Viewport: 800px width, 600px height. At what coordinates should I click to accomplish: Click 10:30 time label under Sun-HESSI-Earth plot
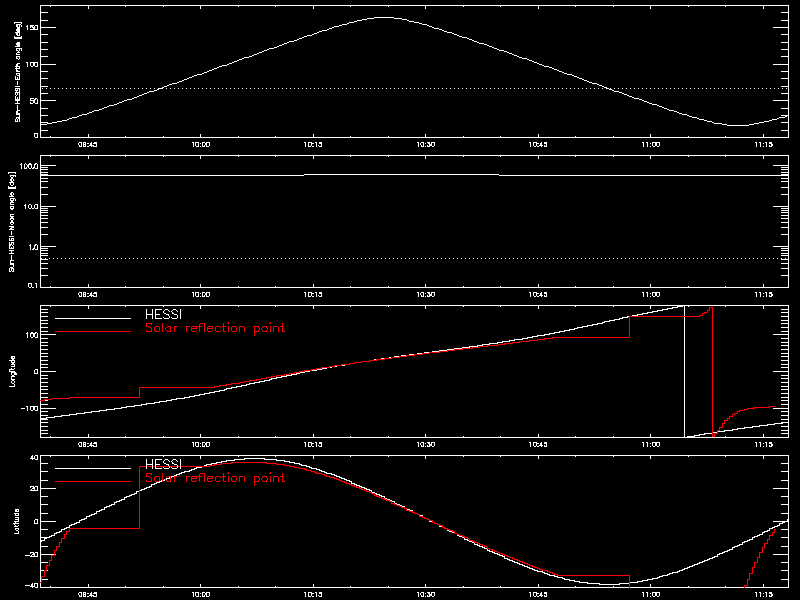pos(426,145)
